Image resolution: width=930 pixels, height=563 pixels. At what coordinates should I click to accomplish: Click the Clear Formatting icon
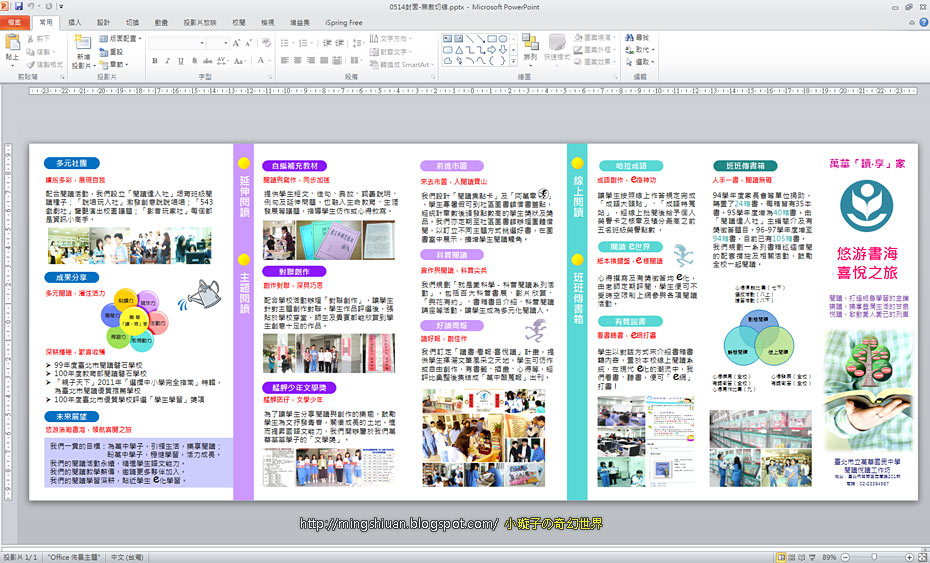point(266,43)
